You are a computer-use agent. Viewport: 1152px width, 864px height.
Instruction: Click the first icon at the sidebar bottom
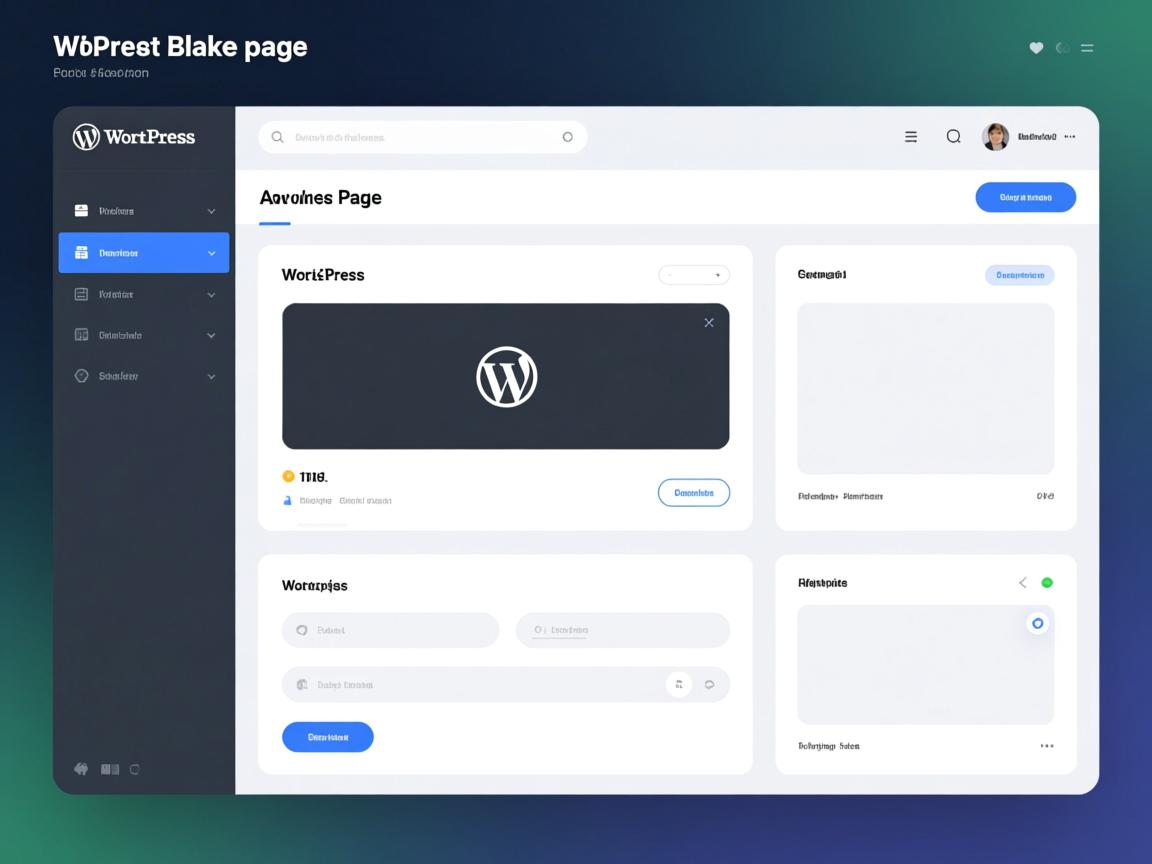pos(81,769)
